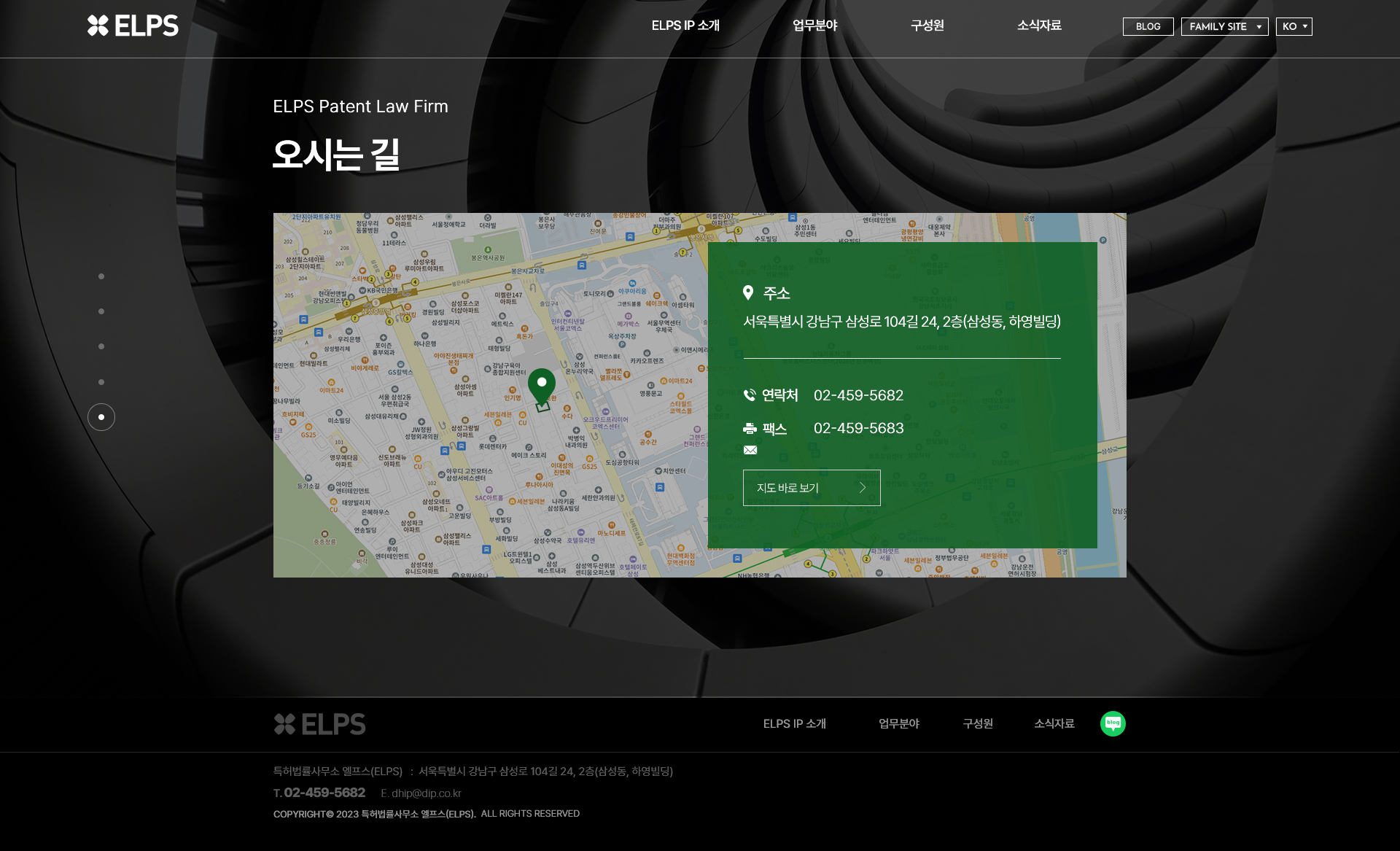Click the gray ELPS footer logo
Viewport: 1400px width, 851px height.
[319, 723]
